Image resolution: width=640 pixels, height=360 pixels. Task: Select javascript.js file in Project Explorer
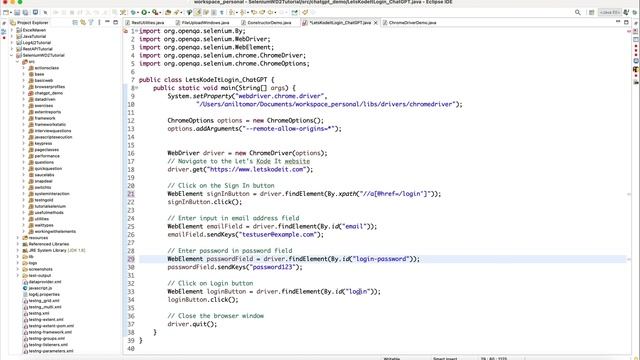point(40,288)
